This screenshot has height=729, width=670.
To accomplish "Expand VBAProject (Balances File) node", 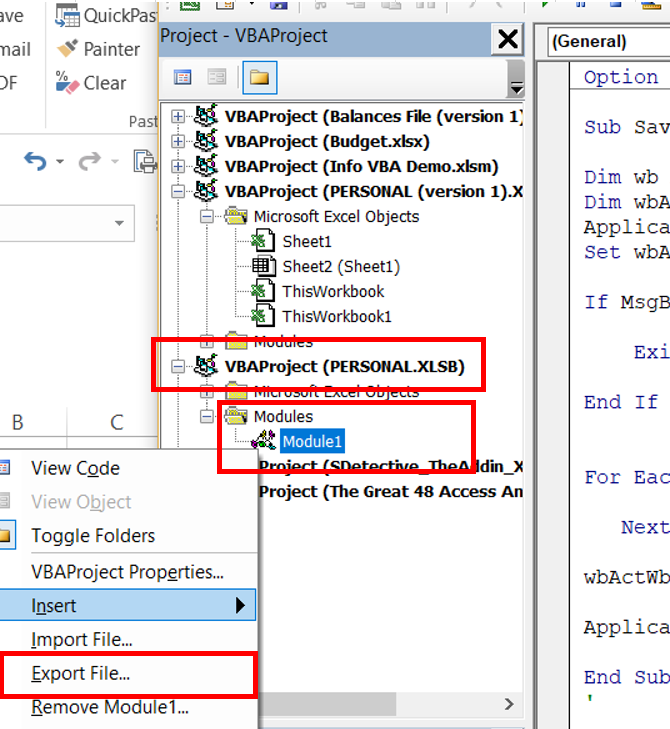I will click(178, 116).
